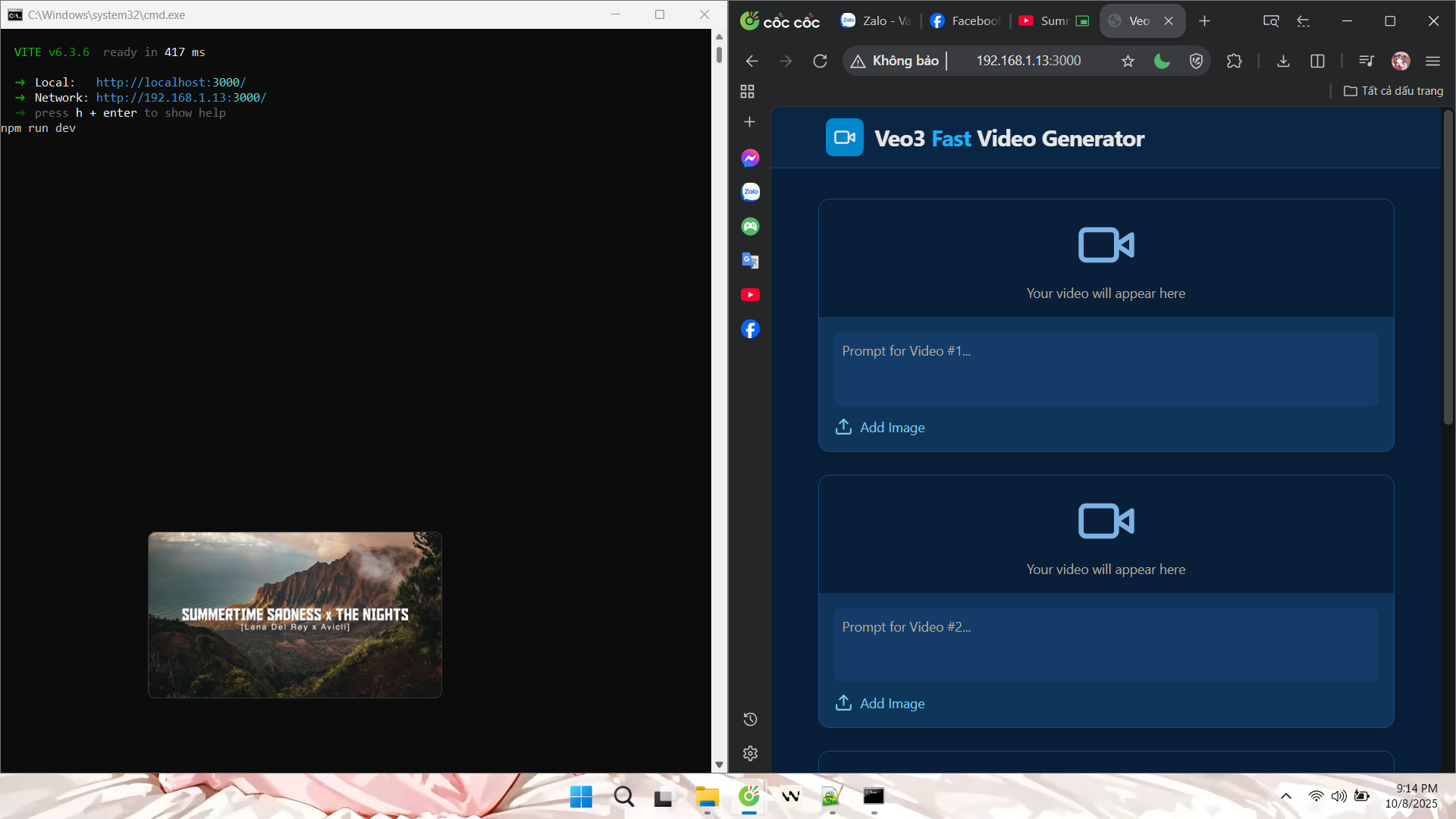
Task: Click the address bar URL 192.168.1.13:3000
Action: click(1028, 61)
